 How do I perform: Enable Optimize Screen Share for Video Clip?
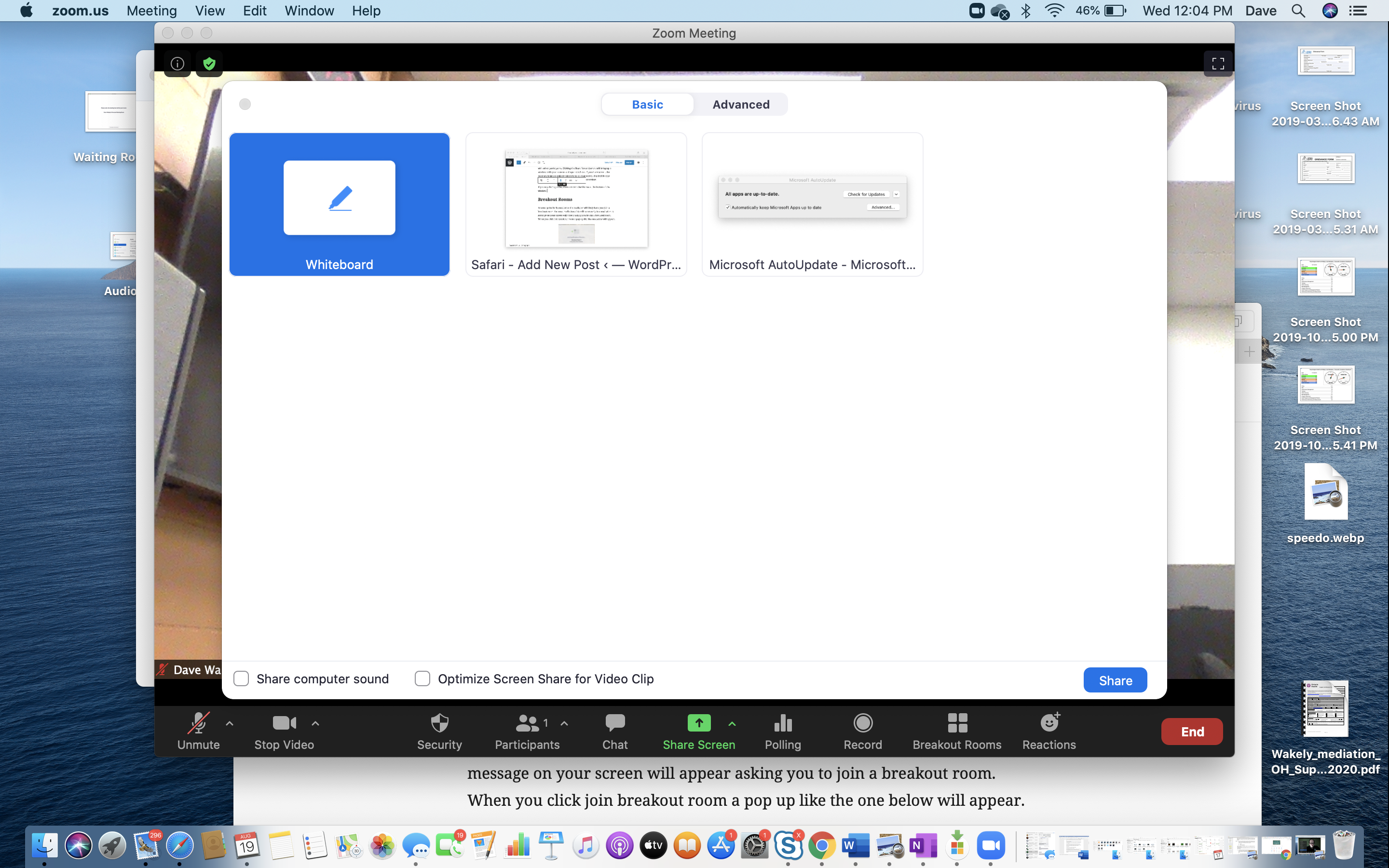tap(422, 678)
